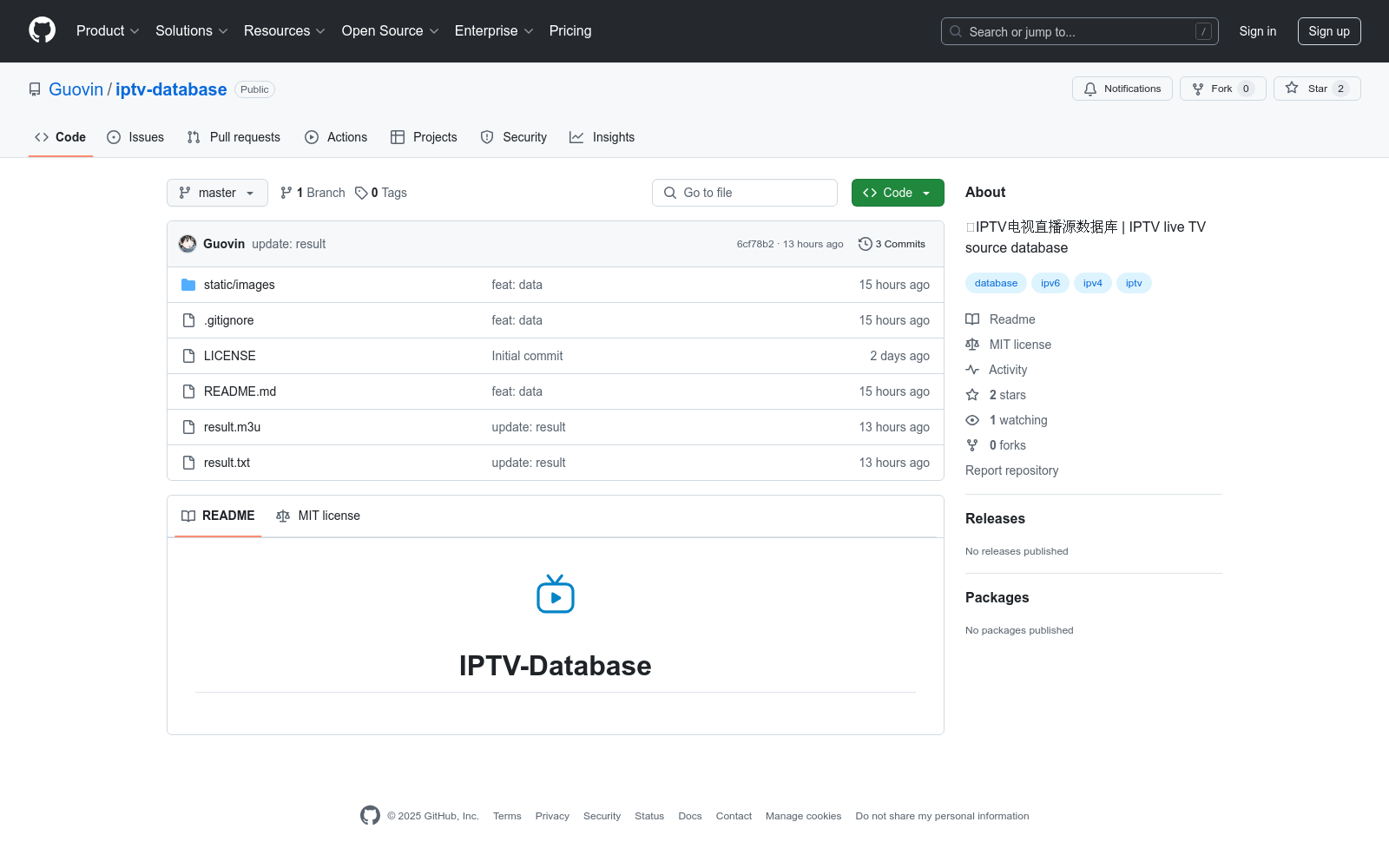Open the Projects tab
The width and height of the screenshot is (1389, 868).
tap(424, 137)
